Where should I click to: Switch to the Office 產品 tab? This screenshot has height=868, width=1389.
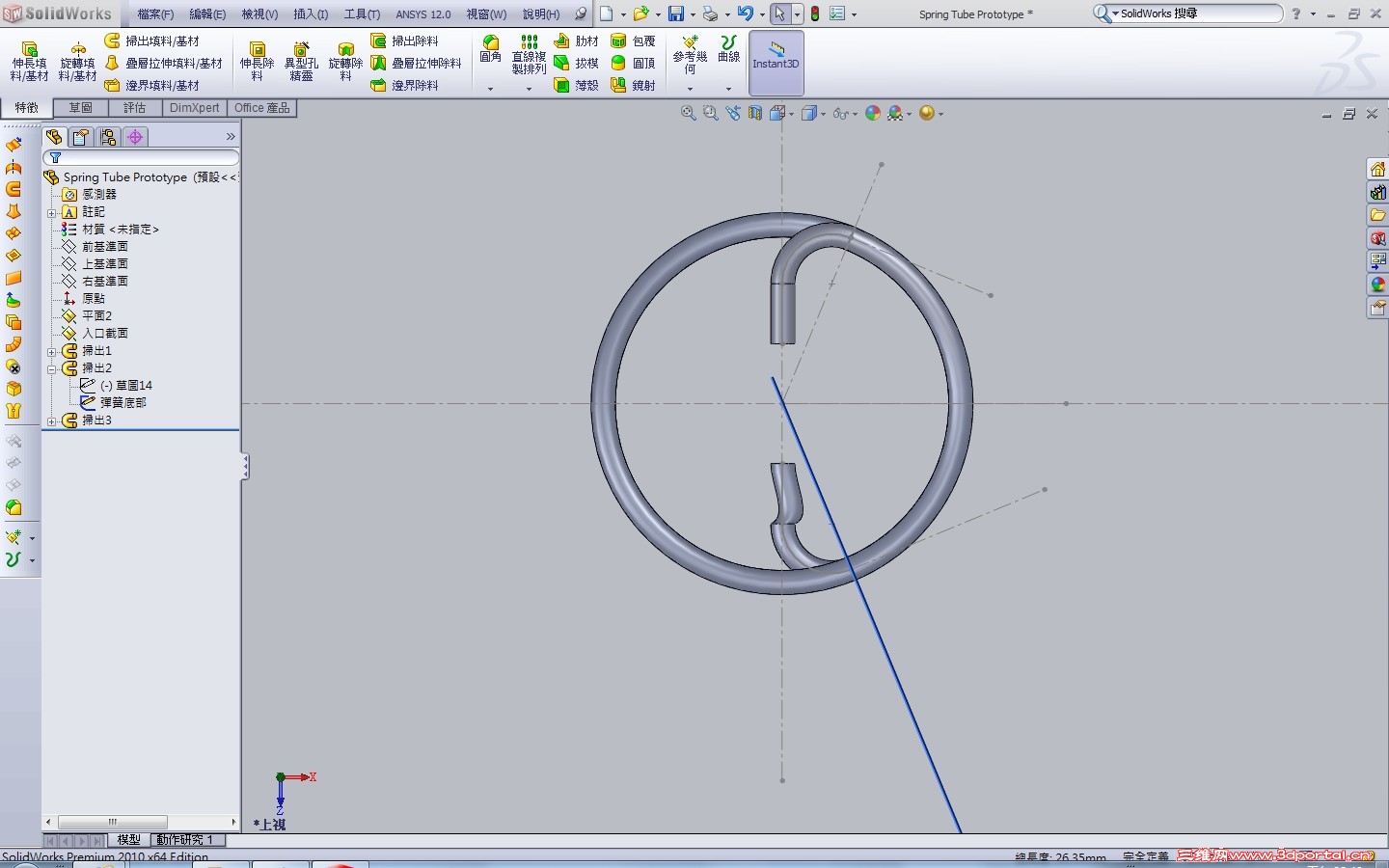coord(262,108)
